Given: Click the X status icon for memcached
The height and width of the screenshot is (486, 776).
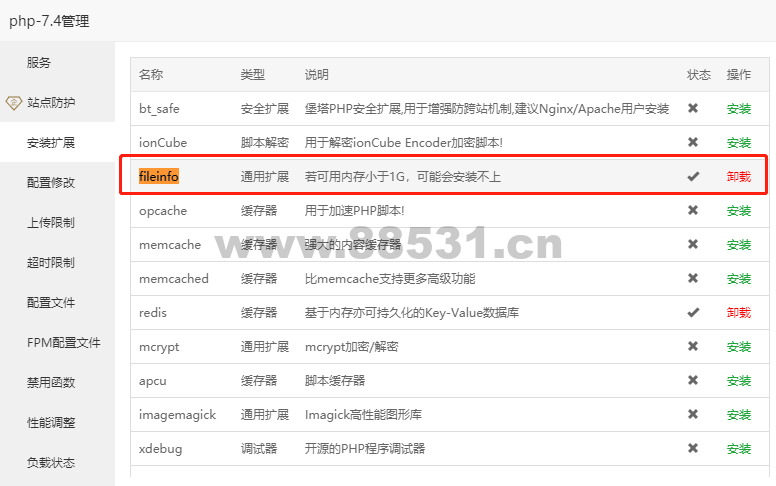Looking at the screenshot, I should (693, 279).
